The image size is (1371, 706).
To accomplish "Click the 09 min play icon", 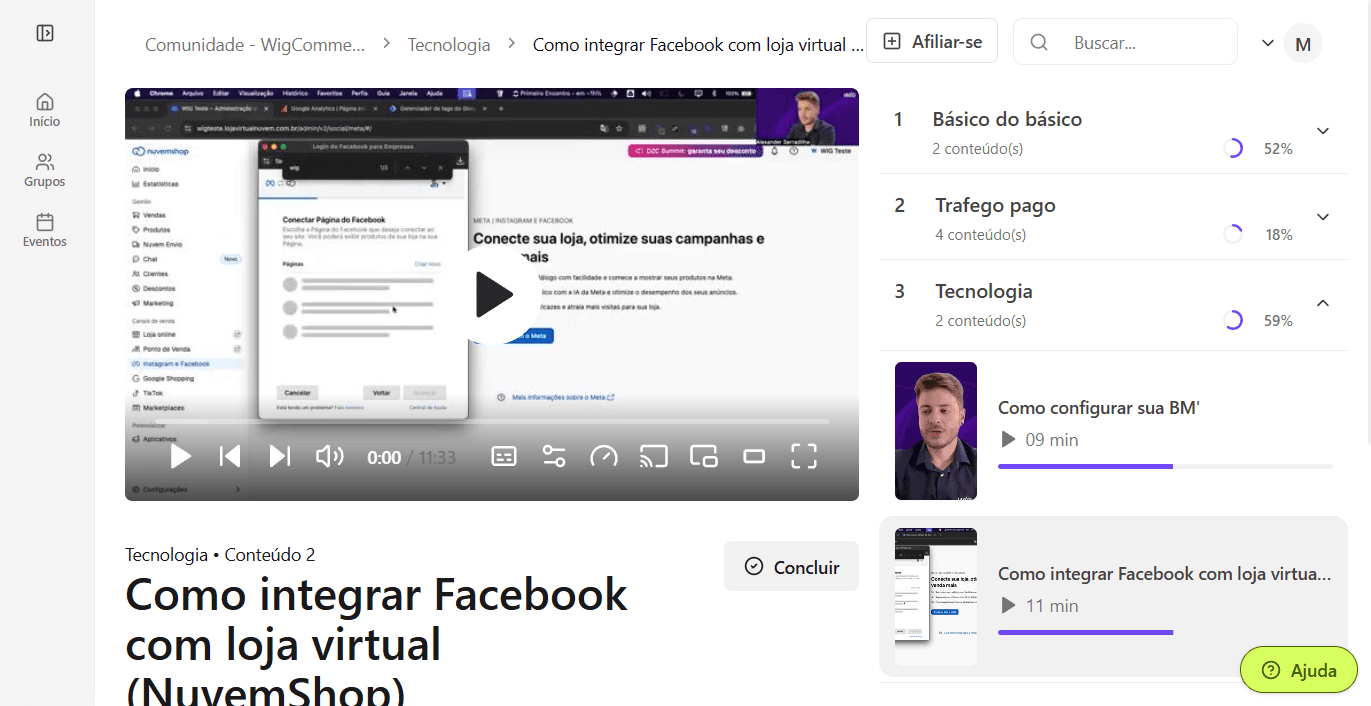I will tap(1008, 439).
